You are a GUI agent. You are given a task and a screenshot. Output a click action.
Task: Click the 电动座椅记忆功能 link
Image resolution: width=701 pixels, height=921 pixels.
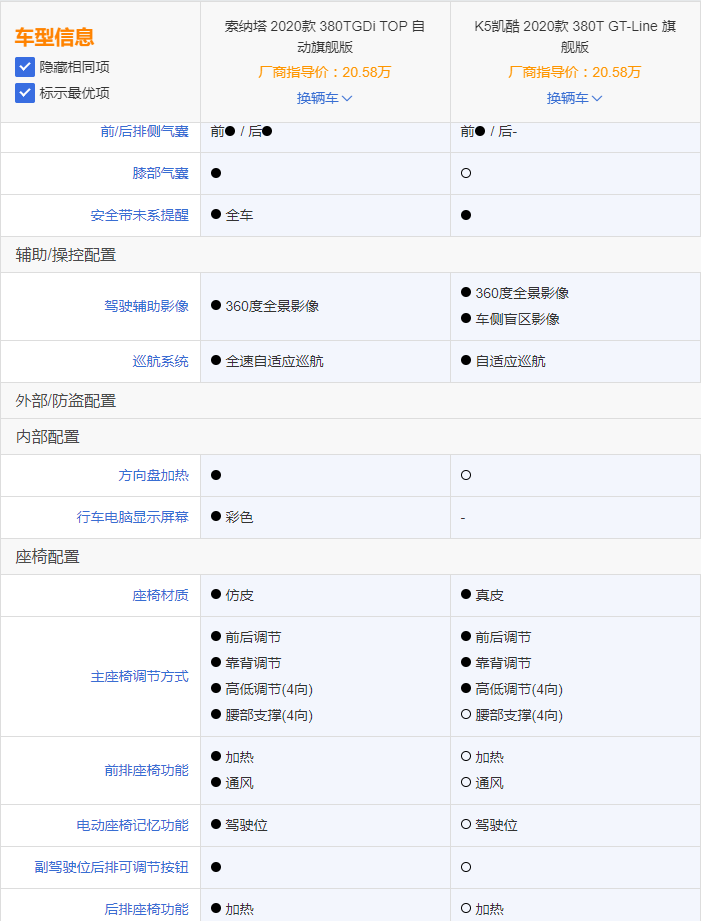[x=132, y=825]
